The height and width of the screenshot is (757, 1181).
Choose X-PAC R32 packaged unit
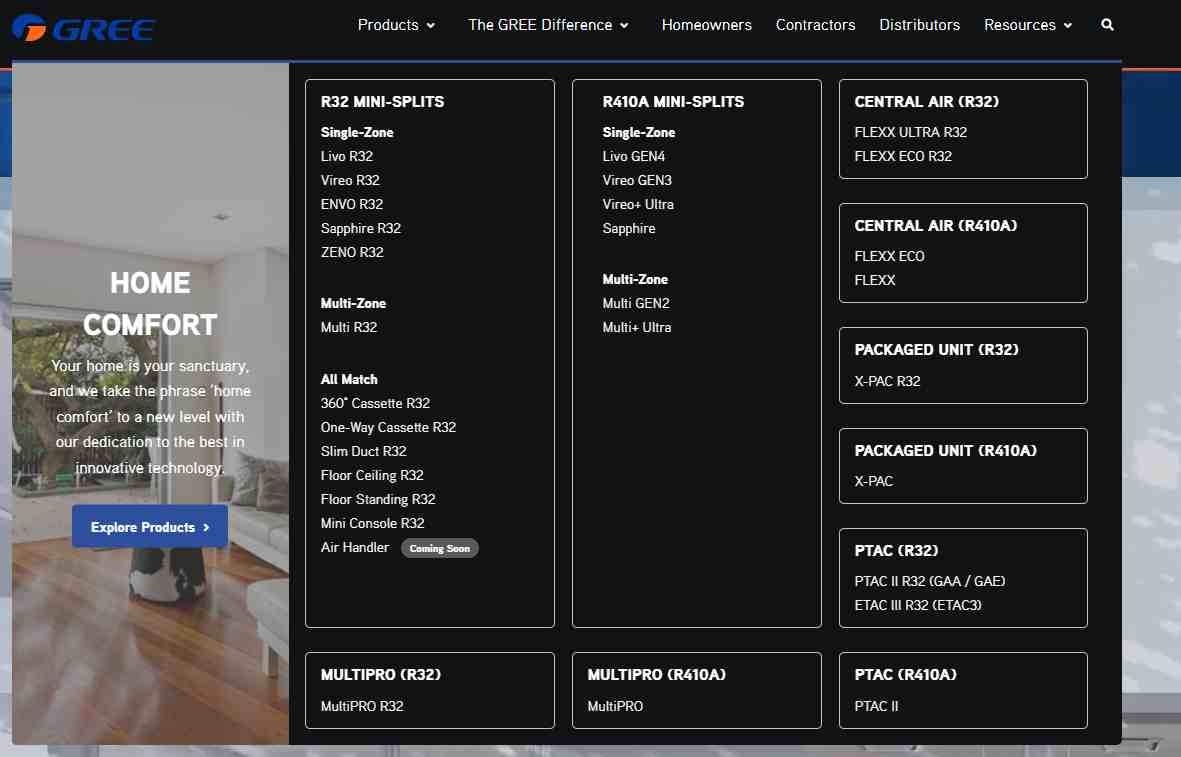point(887,381)
